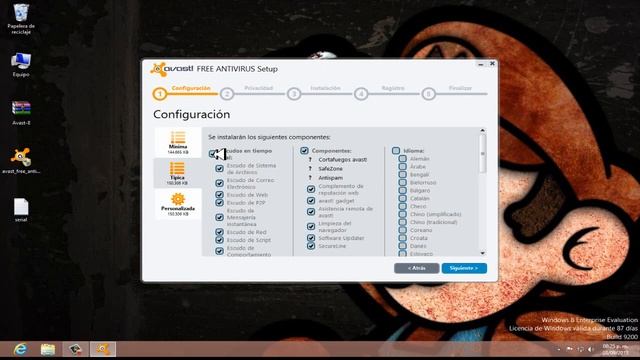
Task: Click step 1 Configuración in the wizard
Action: 160,94
